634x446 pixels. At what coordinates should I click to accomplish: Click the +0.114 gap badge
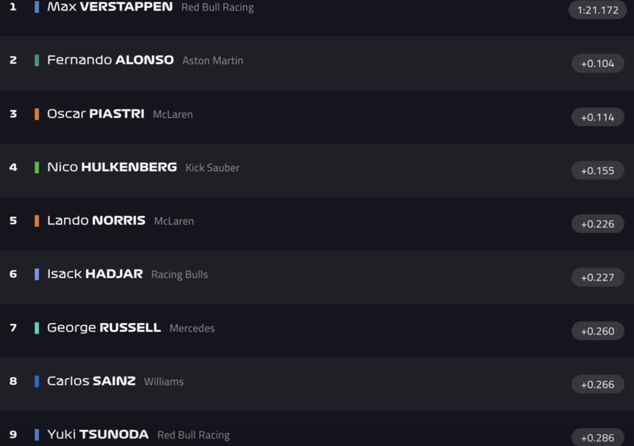(x=598, y=117)
